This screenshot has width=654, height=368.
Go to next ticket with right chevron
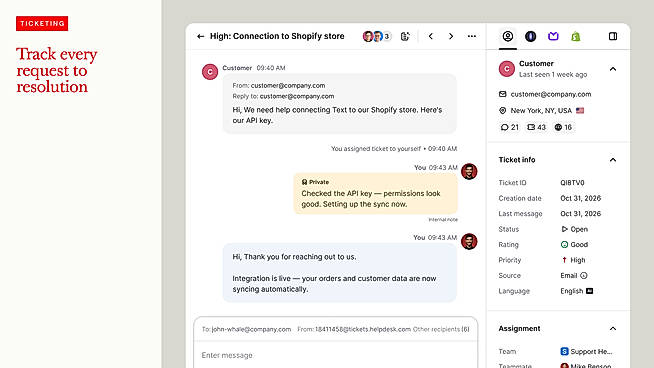click(451, 36)
